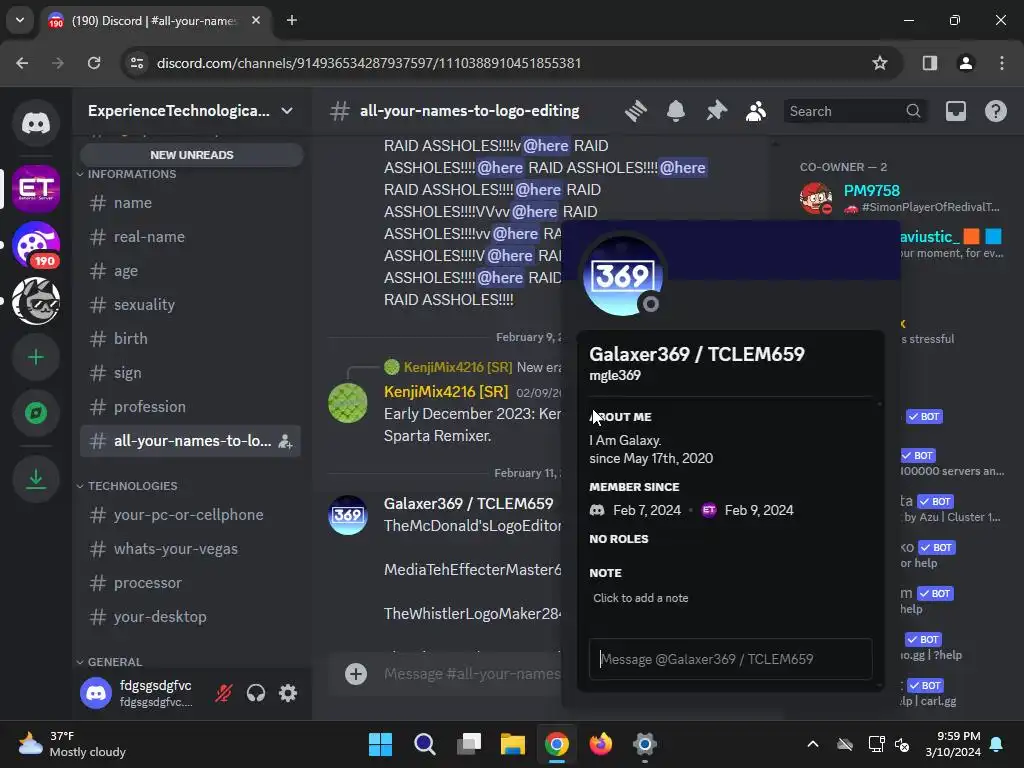Open the #name channel

pyautogui.click(x=190, y=203)
